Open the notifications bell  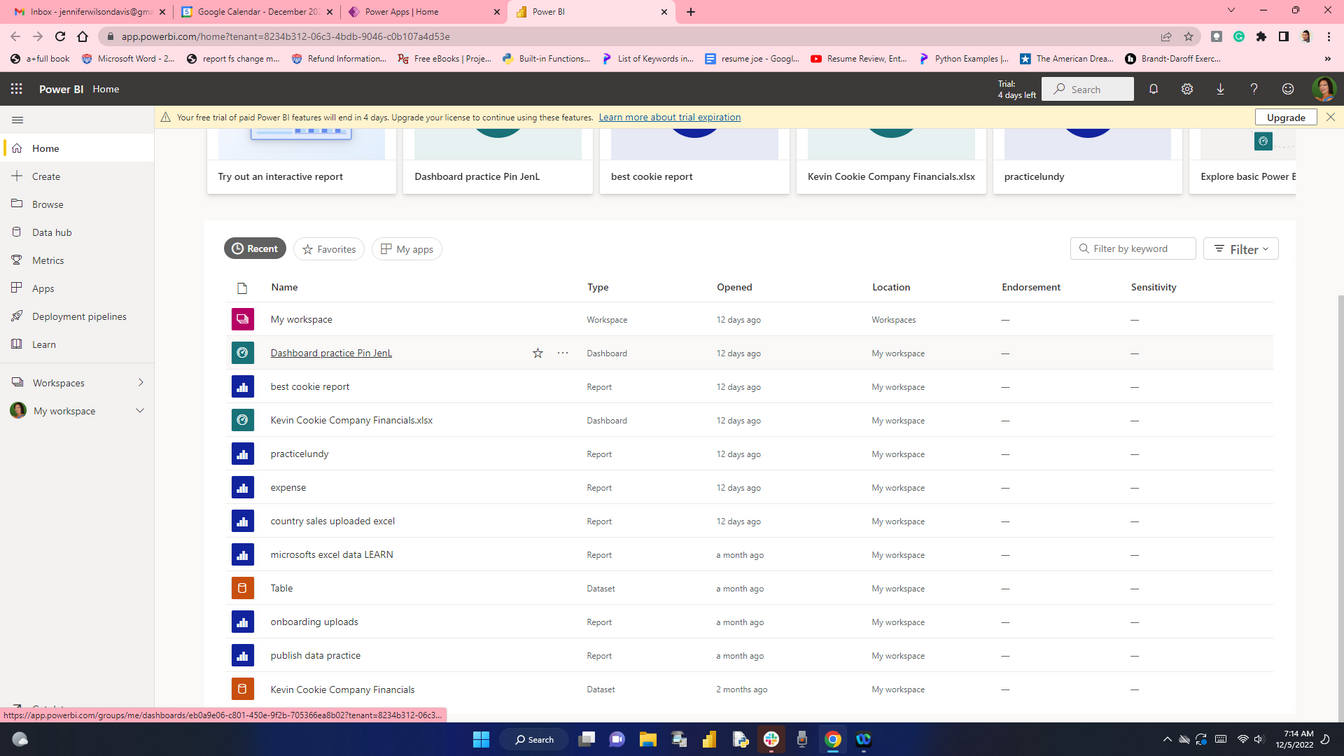[x=1153, y=89]
